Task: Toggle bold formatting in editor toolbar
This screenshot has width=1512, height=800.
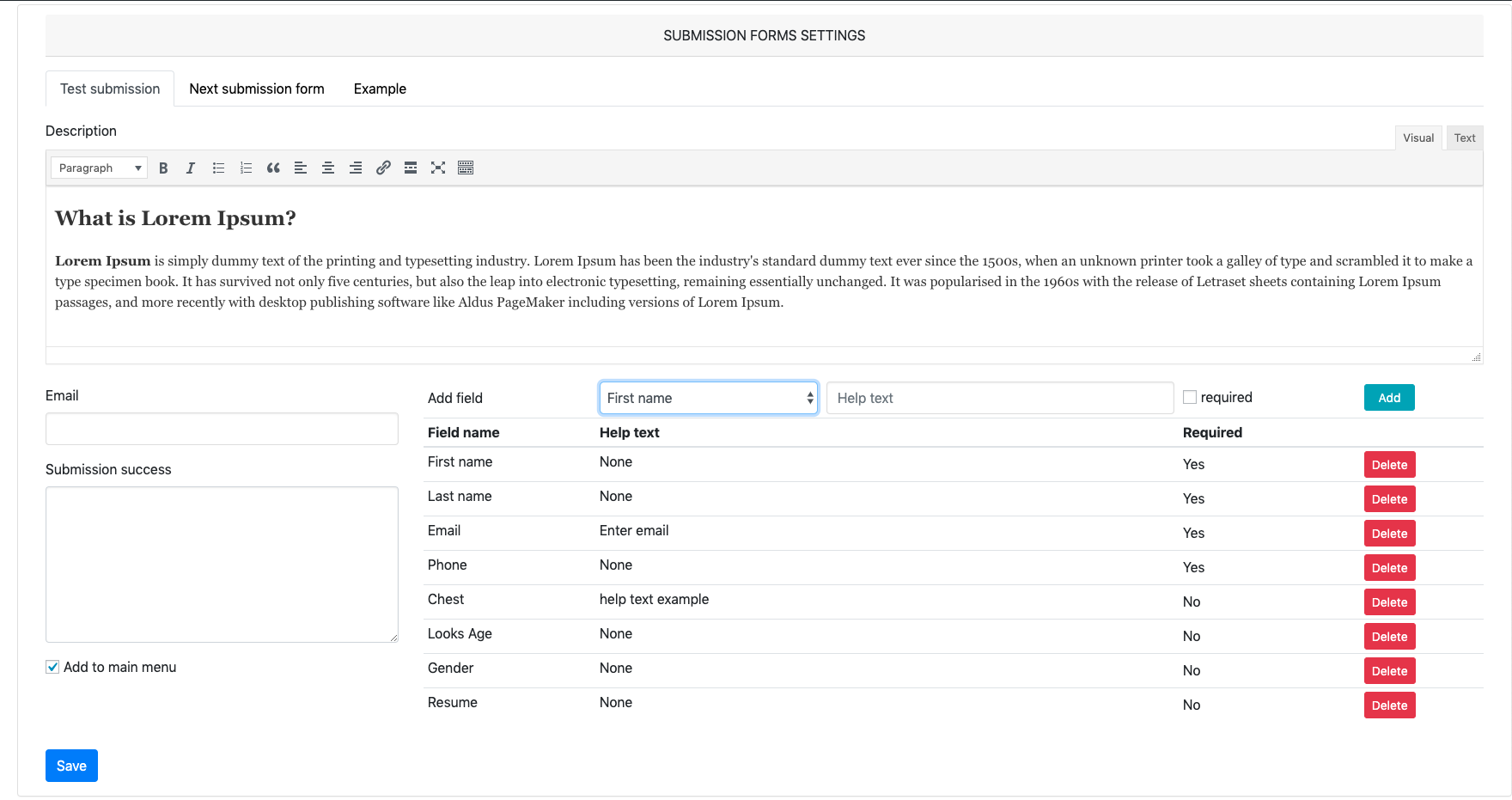Action: (163, 168)
